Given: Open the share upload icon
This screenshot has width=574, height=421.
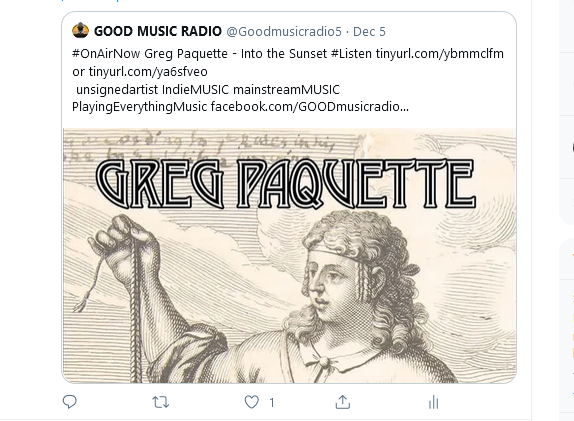Looking at the screenshot, I should [x=343, y=402].
